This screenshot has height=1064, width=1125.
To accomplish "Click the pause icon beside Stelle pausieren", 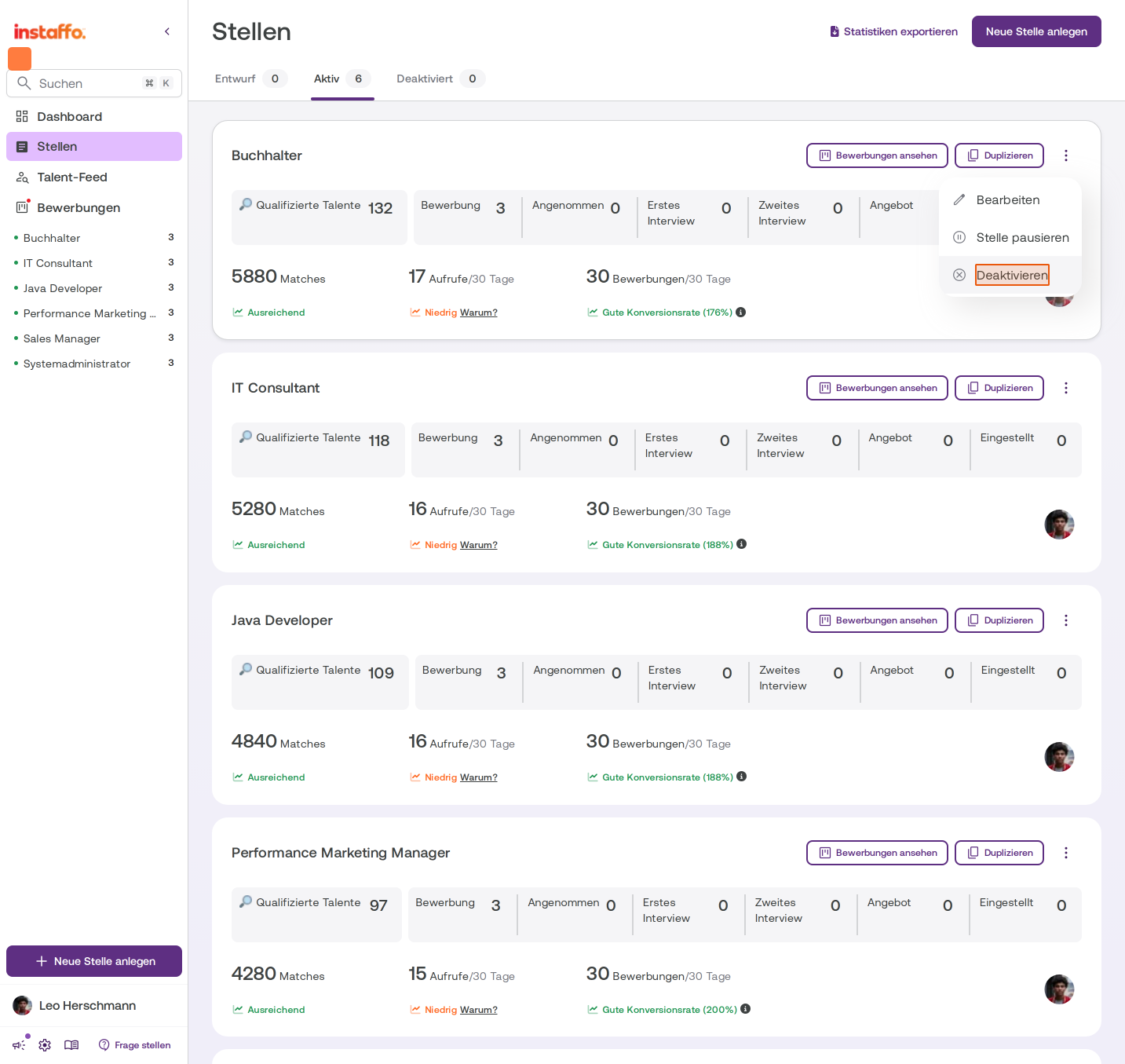I will point(959,237).
